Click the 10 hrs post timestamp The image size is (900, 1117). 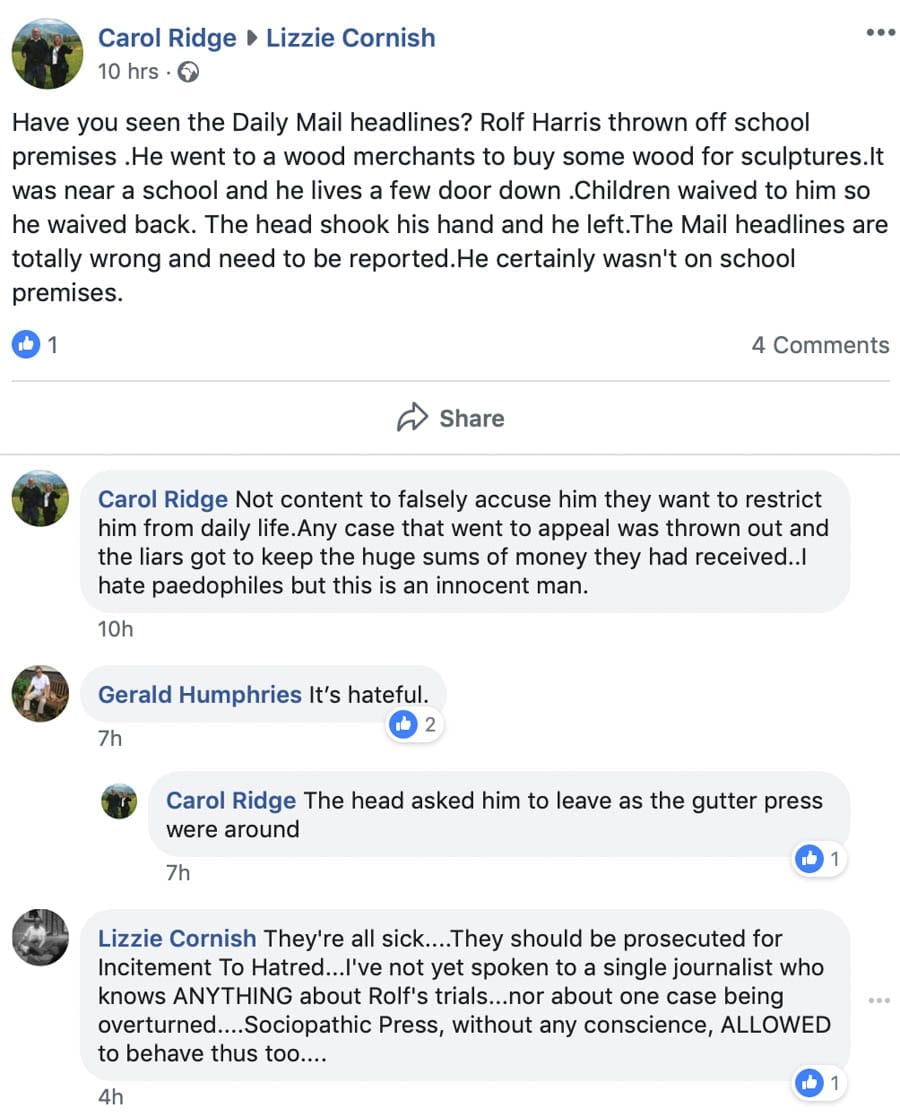[128, 72]
